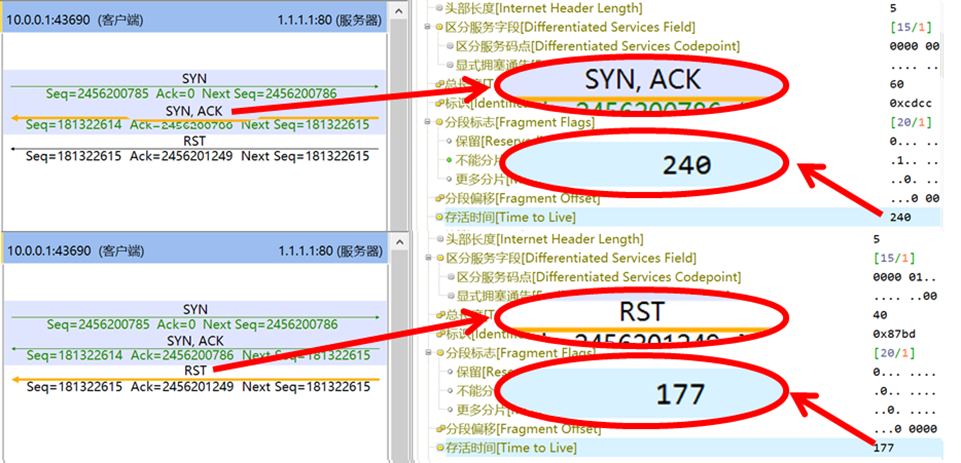Click Identification key icon beside 0x87bd row
961x463 pixels.
pyautogui.click(x=440, y=334)
